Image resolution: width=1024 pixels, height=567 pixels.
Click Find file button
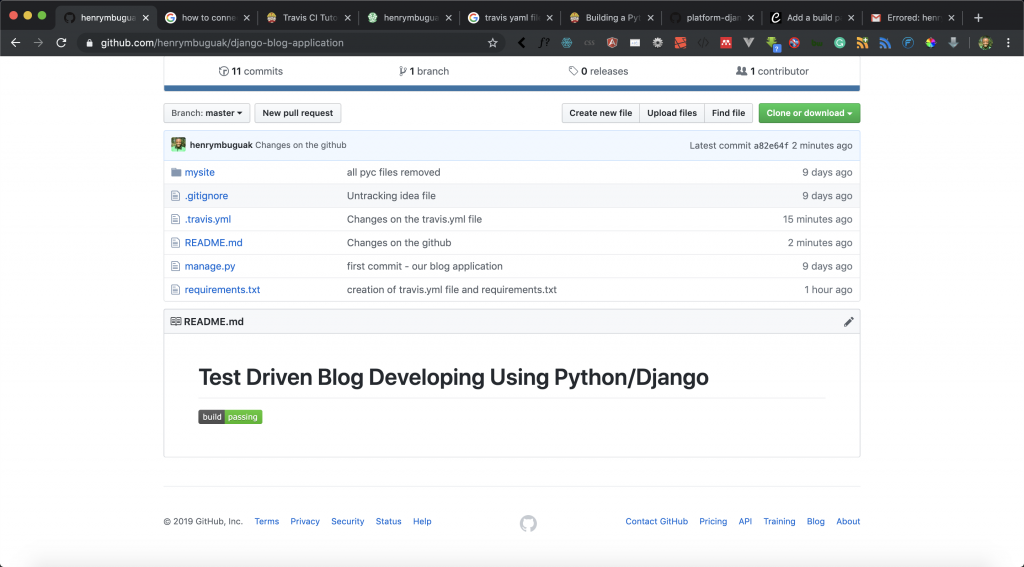tap(728, 113)
